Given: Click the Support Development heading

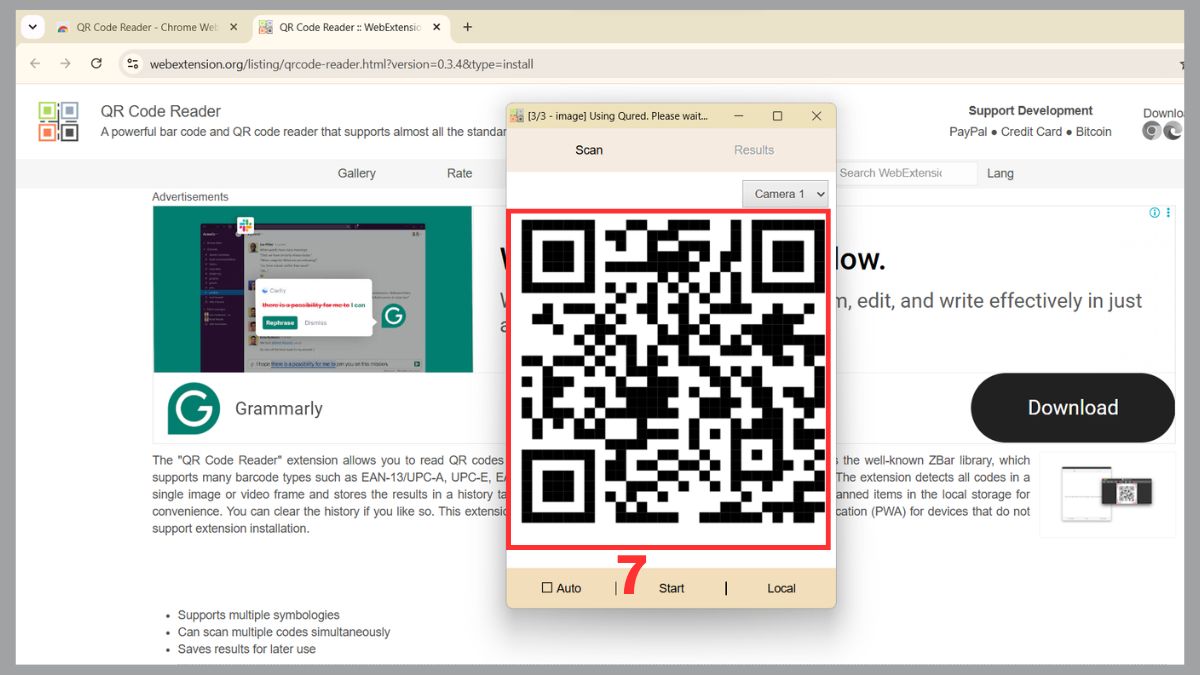Looking at the screenshot, I should tap(1030, 111).
